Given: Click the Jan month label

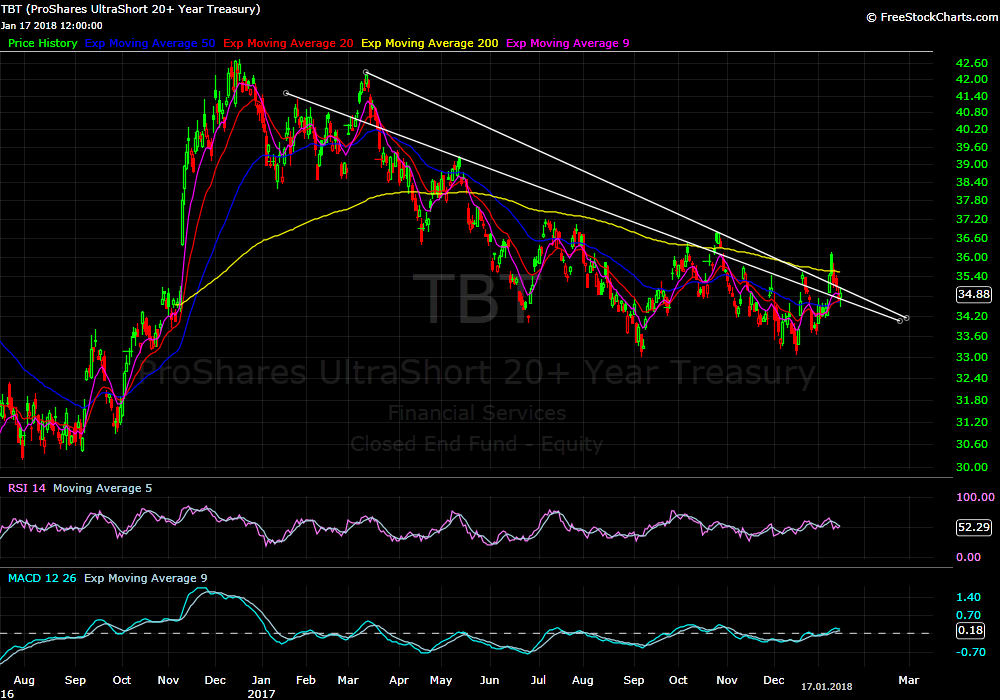Looking at the screenshot, I should 261,680.
